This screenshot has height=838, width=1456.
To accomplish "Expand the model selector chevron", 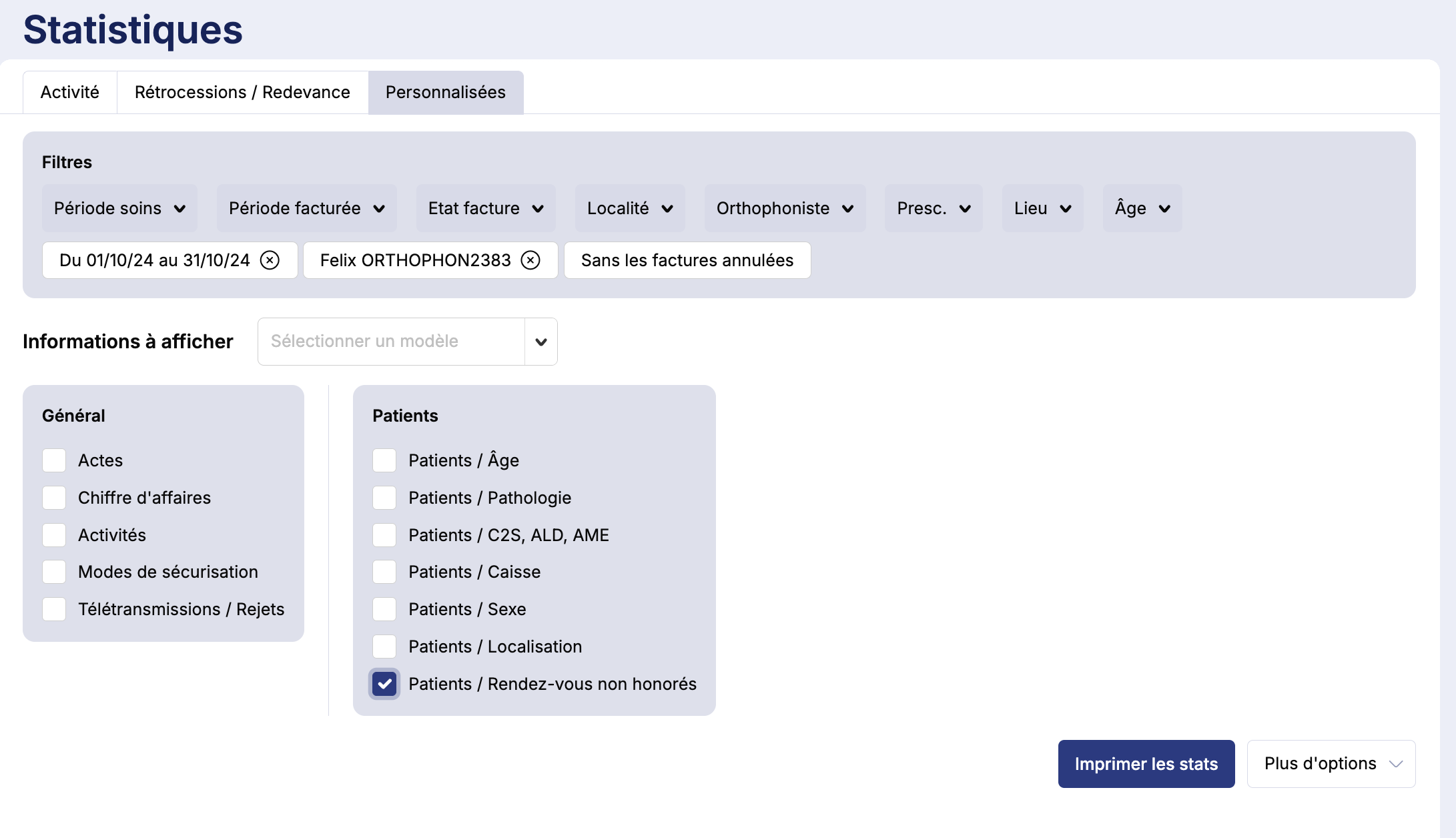I will point(541,342).
